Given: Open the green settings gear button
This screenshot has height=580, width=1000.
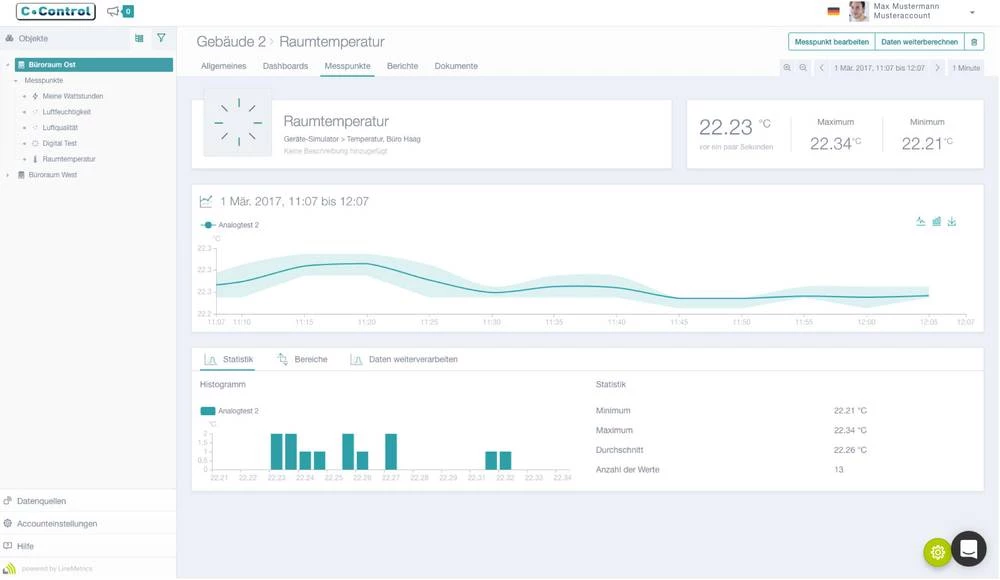Looking at the screenshot, I should pos(937,552).
